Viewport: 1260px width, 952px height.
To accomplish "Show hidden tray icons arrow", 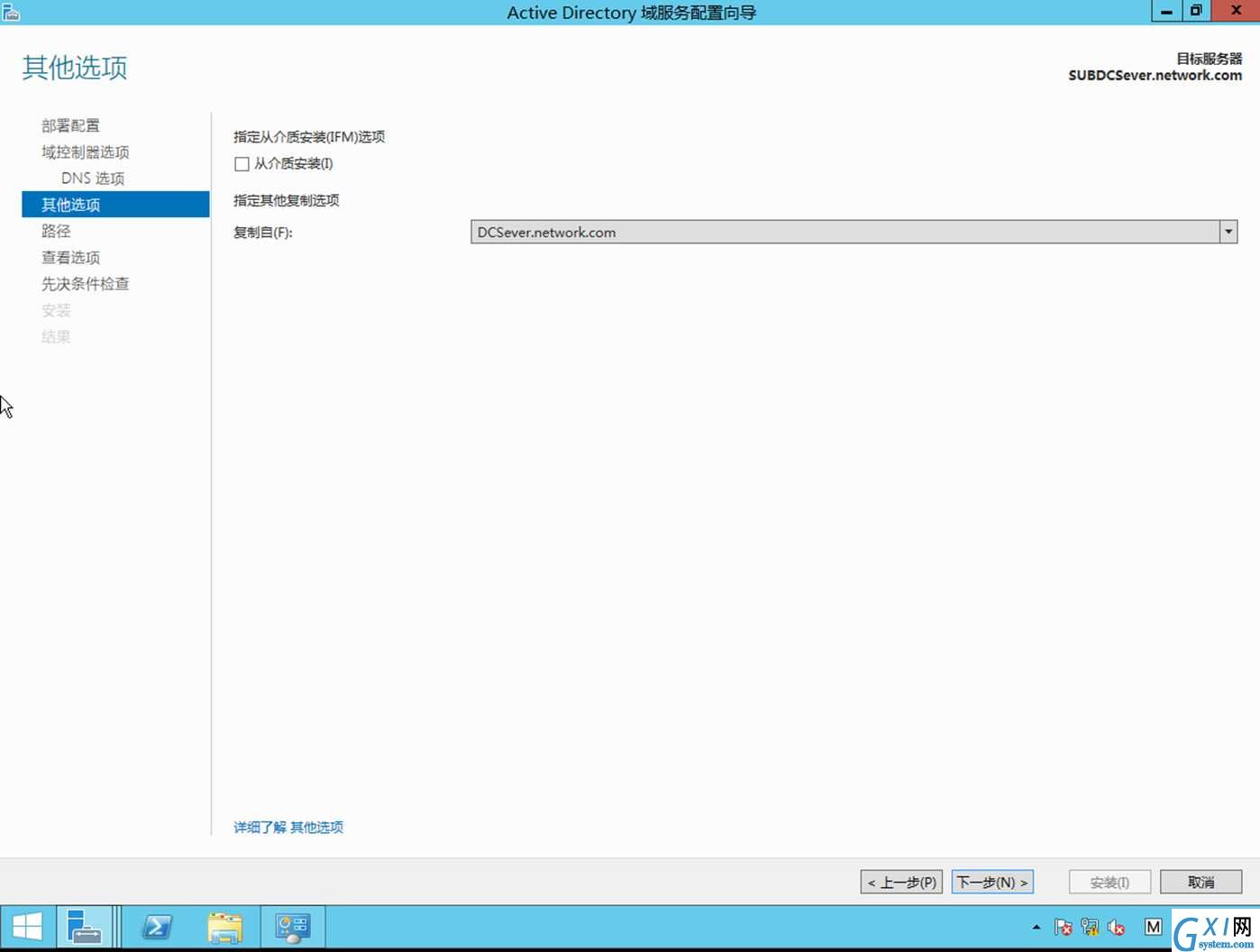I will [1036, 927].
